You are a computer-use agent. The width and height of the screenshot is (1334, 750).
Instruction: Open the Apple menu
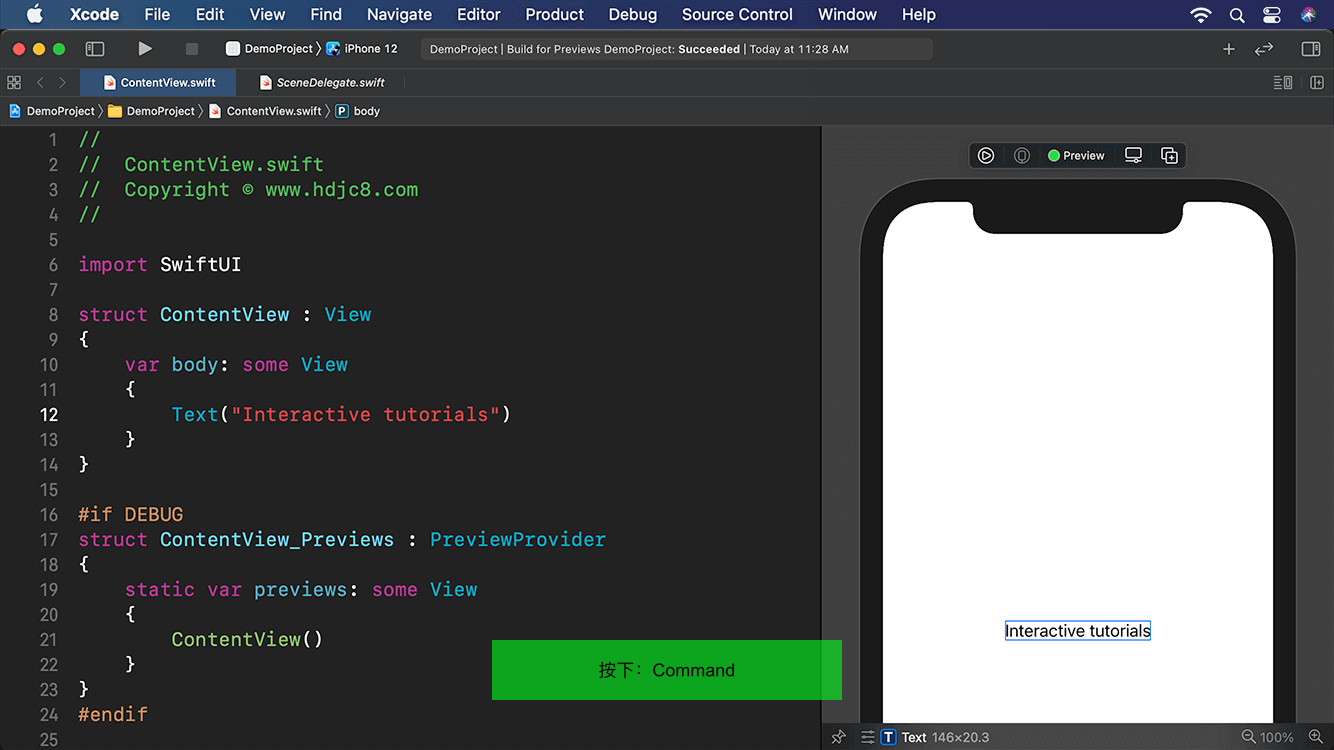coord(35,14)
